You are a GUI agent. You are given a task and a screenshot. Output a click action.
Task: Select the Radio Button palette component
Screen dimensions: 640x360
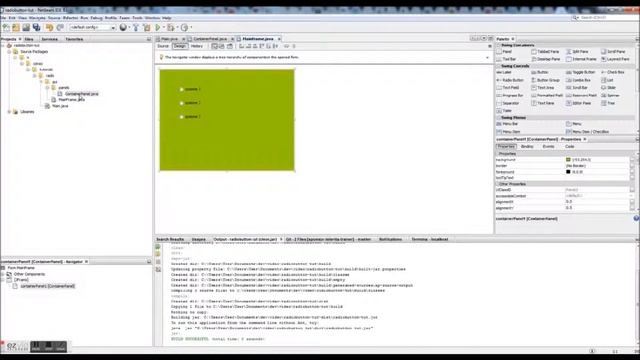(x=510, y=80)
